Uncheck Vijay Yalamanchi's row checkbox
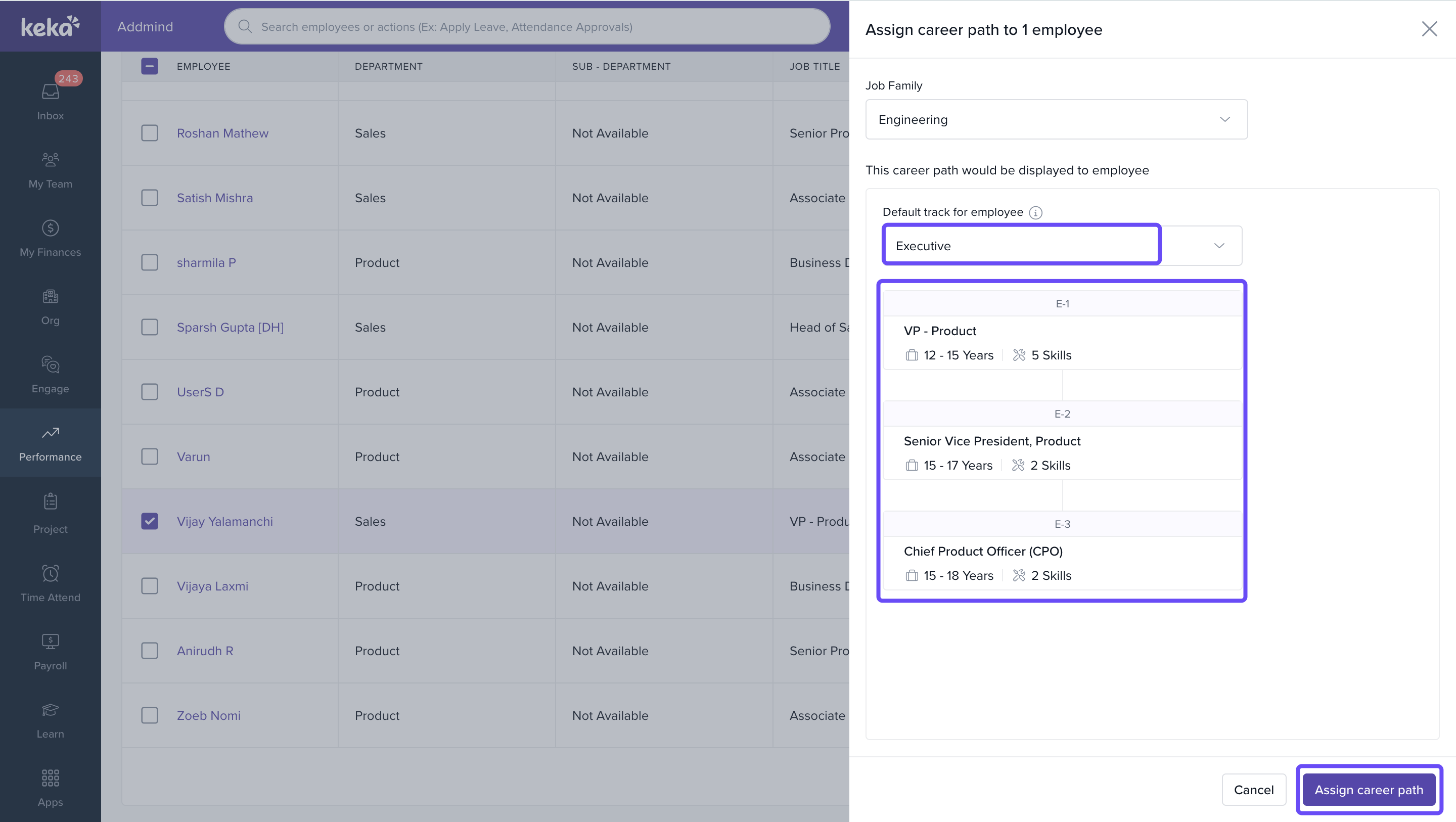 (149, 521)
